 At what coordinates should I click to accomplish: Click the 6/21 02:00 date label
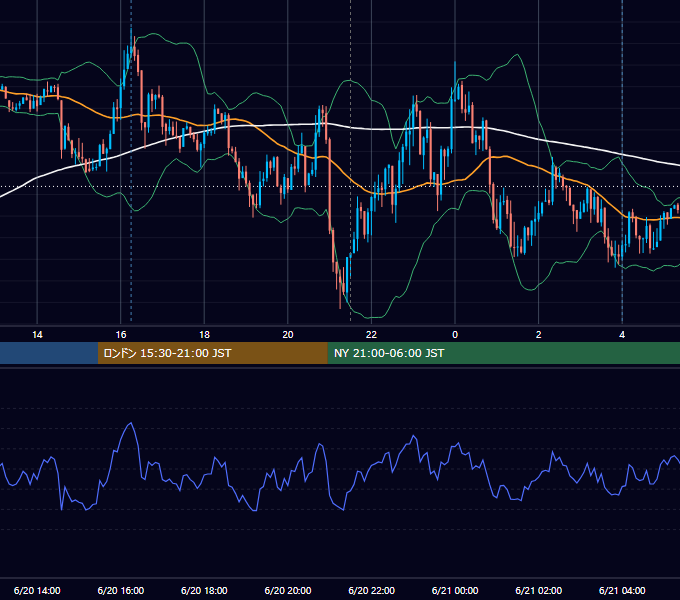point(539,590)
